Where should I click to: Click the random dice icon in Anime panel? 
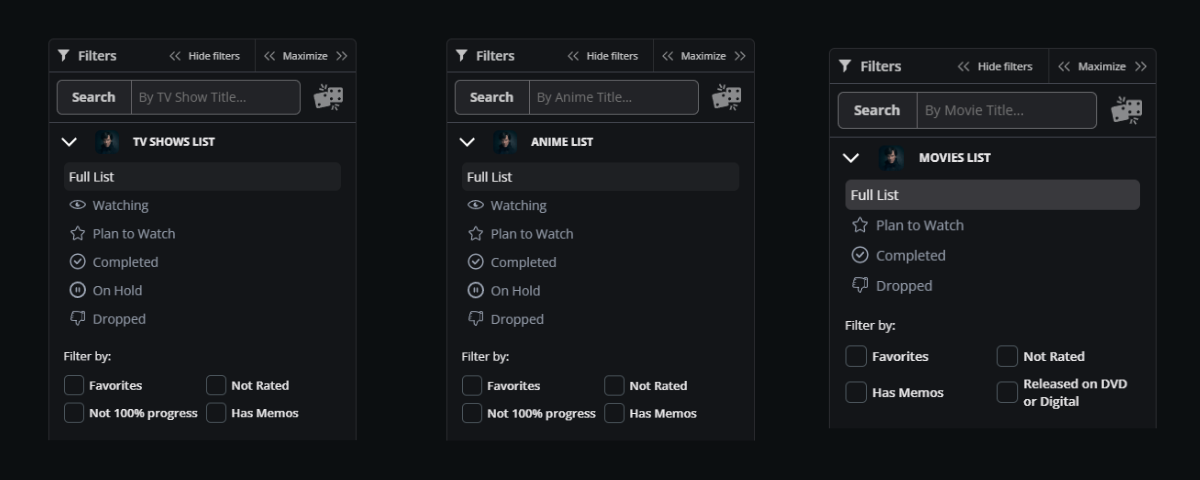pos(726,97)
